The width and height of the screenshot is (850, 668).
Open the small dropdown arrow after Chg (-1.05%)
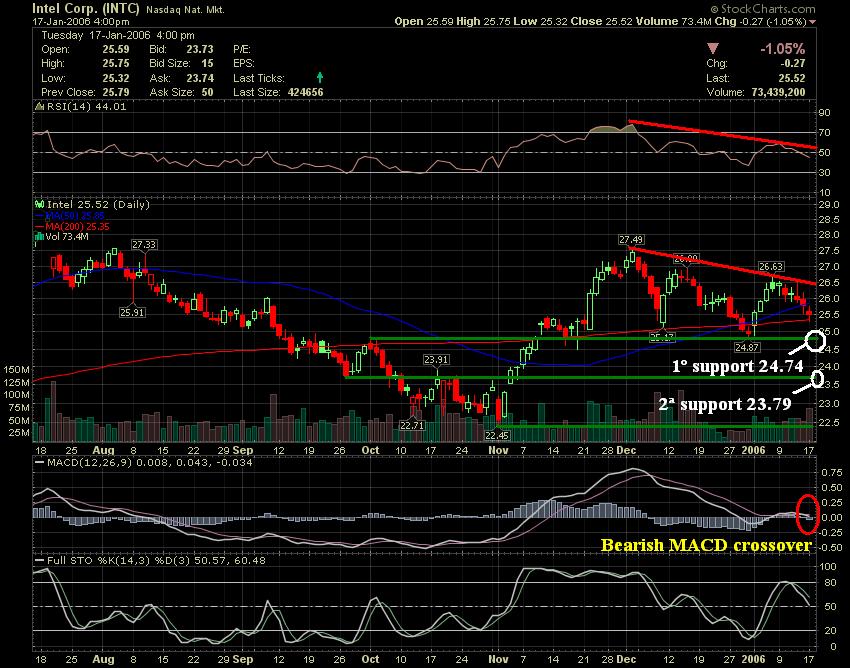(812, 22)
